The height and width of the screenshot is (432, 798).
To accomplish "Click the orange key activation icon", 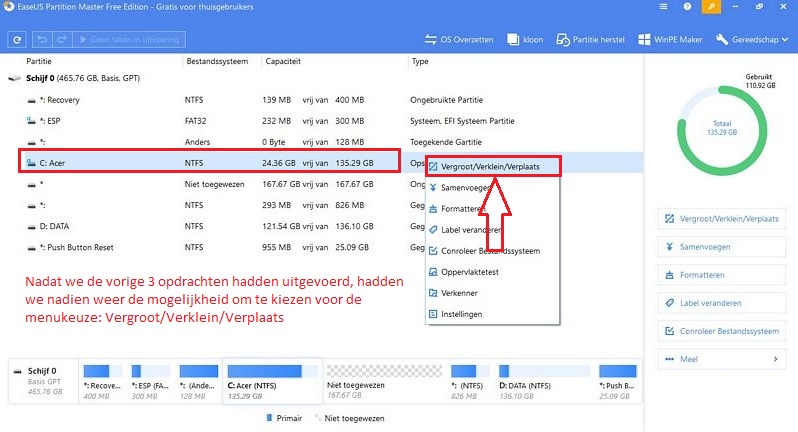I will [711, 7].
